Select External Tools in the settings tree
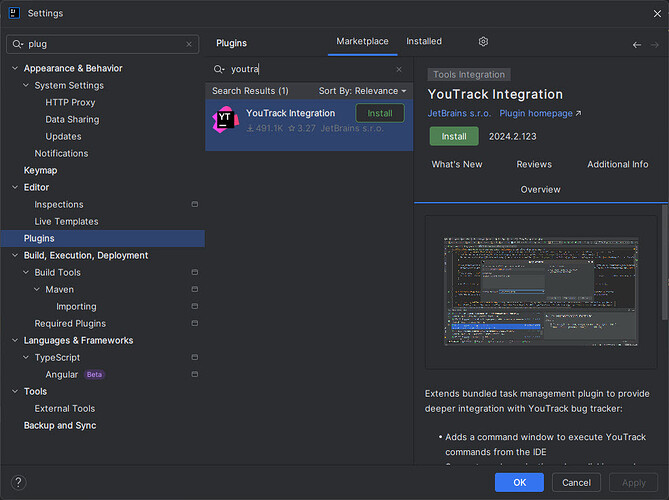This screenshot has height=500, width=669. (64, 408)
